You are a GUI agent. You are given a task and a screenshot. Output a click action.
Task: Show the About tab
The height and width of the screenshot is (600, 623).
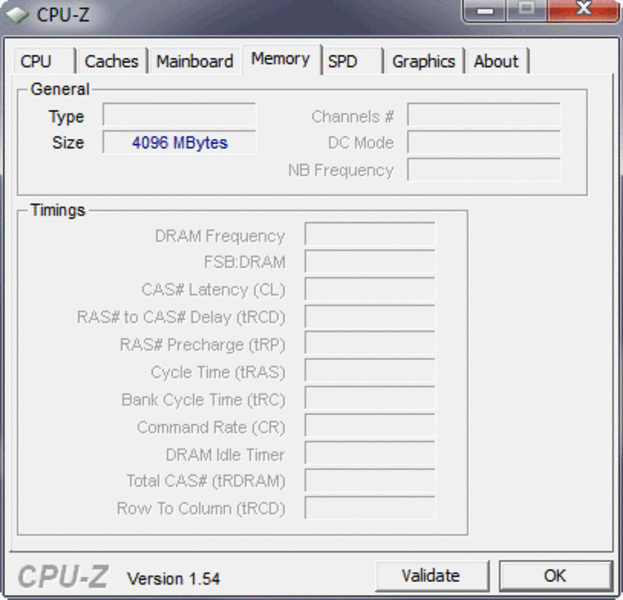point(497,61)
